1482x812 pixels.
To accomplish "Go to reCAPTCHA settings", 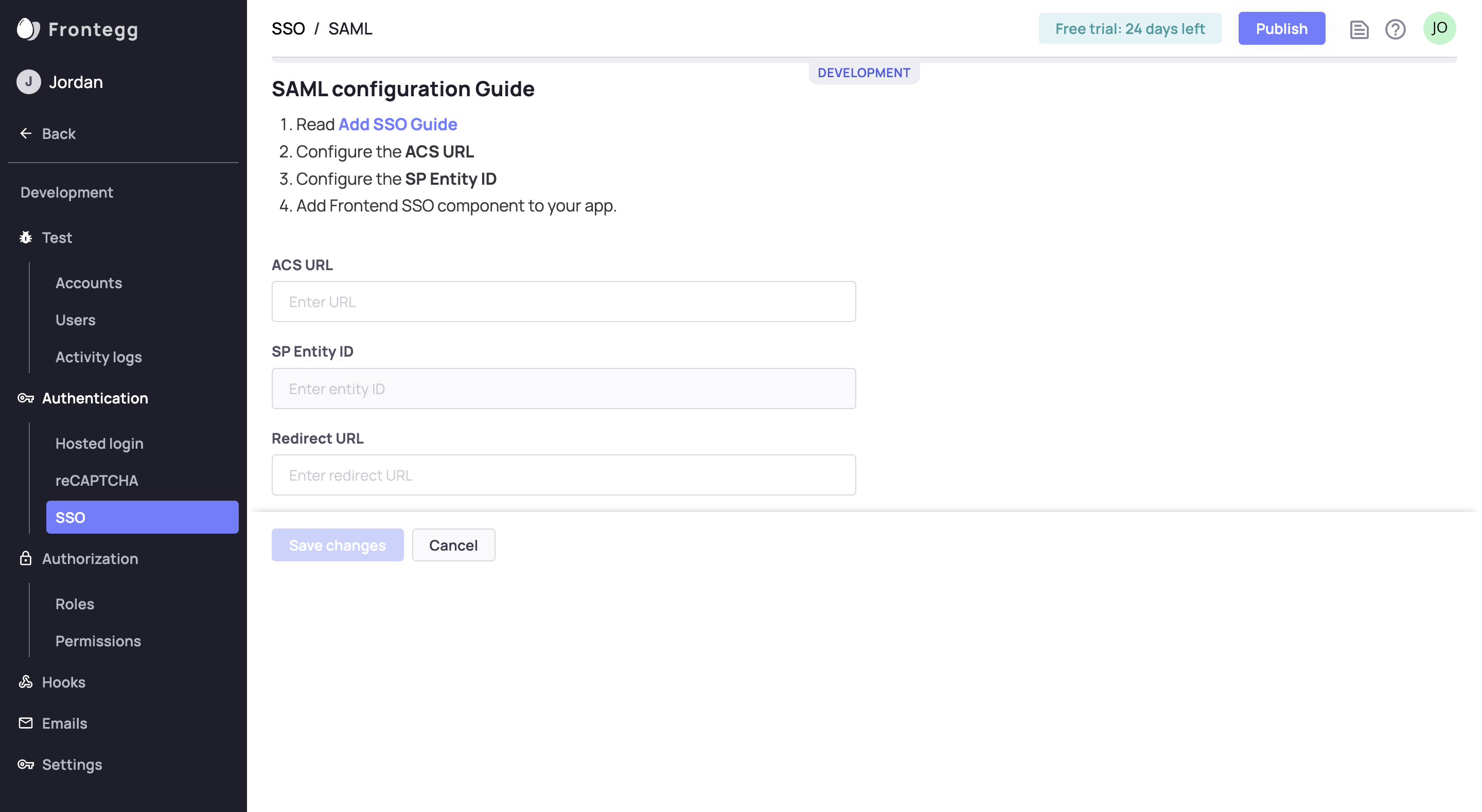I will 97,481.
